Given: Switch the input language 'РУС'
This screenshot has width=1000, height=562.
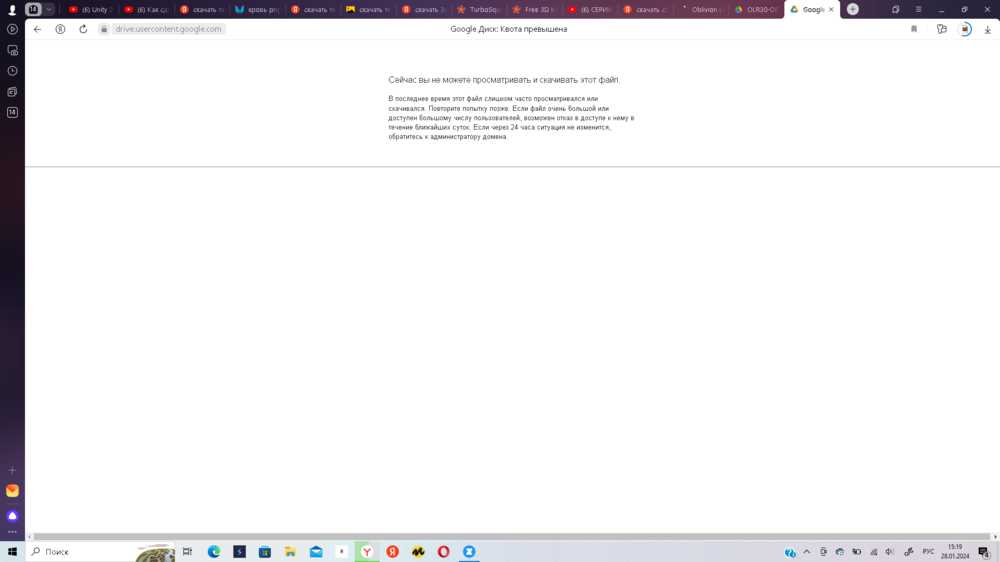Looking at the screenshot, I should pyautogui.click(x=928, y=552).
